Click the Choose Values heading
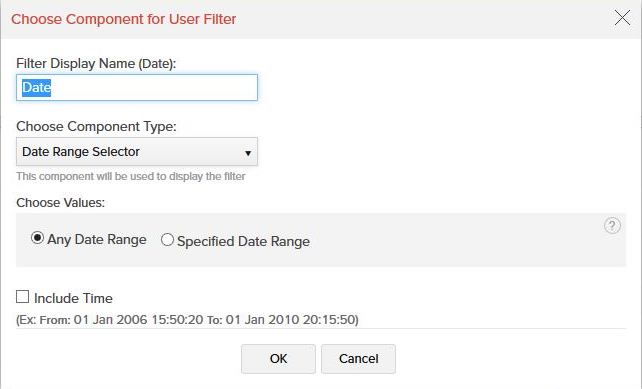The height and width of the screenshot is (389, 642). (x=61, y=203)
